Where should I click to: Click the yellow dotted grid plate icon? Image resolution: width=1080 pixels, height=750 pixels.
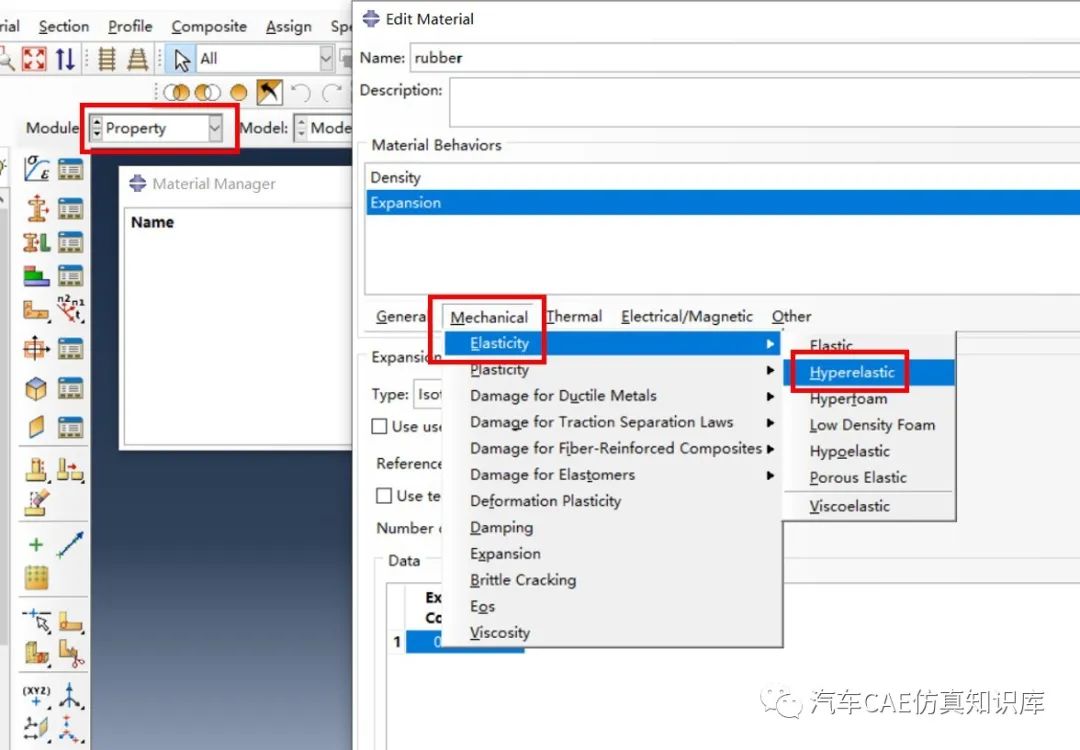pos(37,577)
